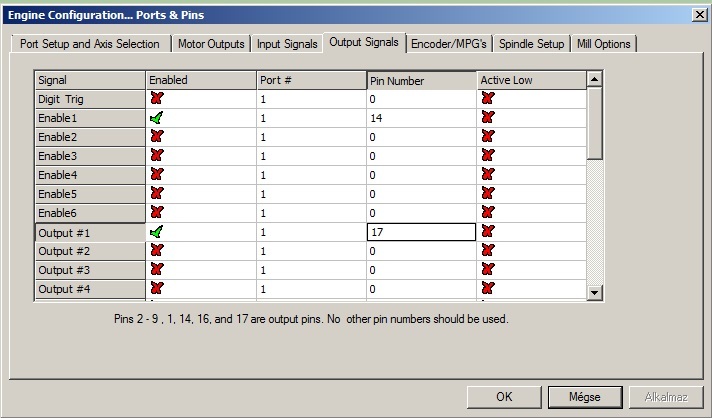This screenshot has width=712, height=418.
Task: Click the Mégse cancel button
Action: [583, 396]
